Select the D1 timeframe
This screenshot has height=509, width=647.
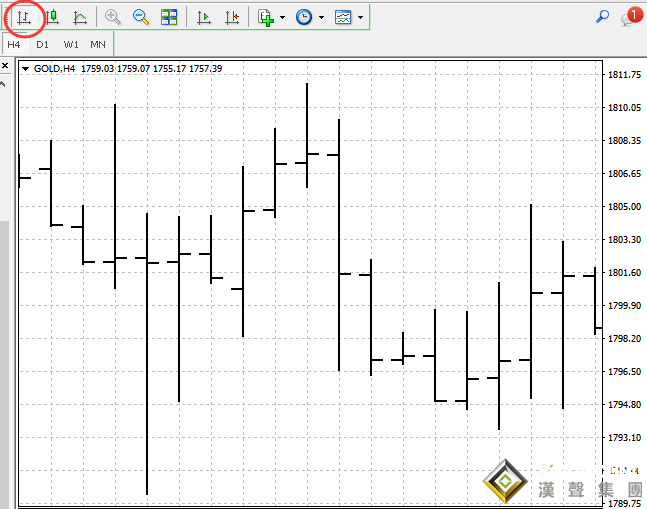click(x=42, y=45)
